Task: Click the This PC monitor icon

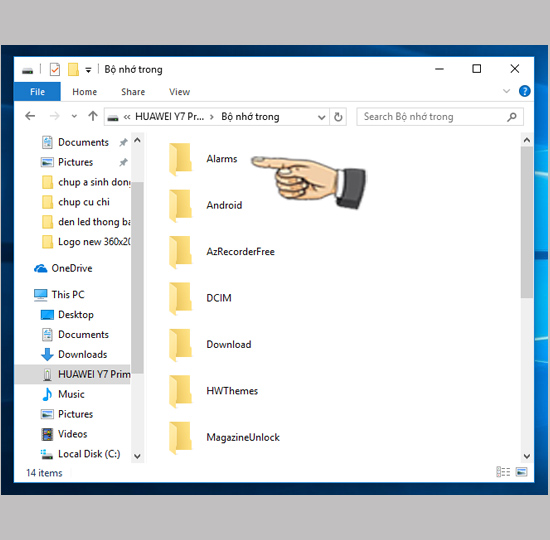Action: pyautogui.click(x=41, y=295)
